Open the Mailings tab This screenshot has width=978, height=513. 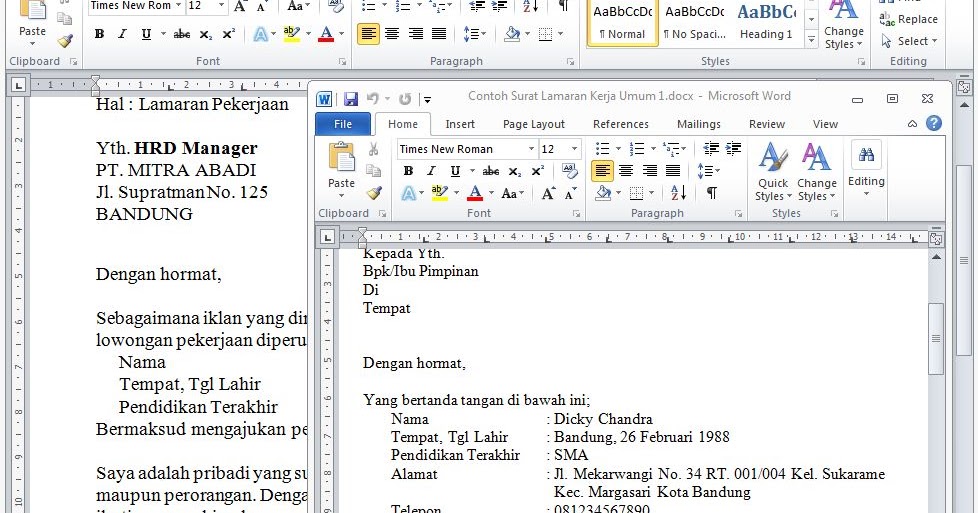699,124
